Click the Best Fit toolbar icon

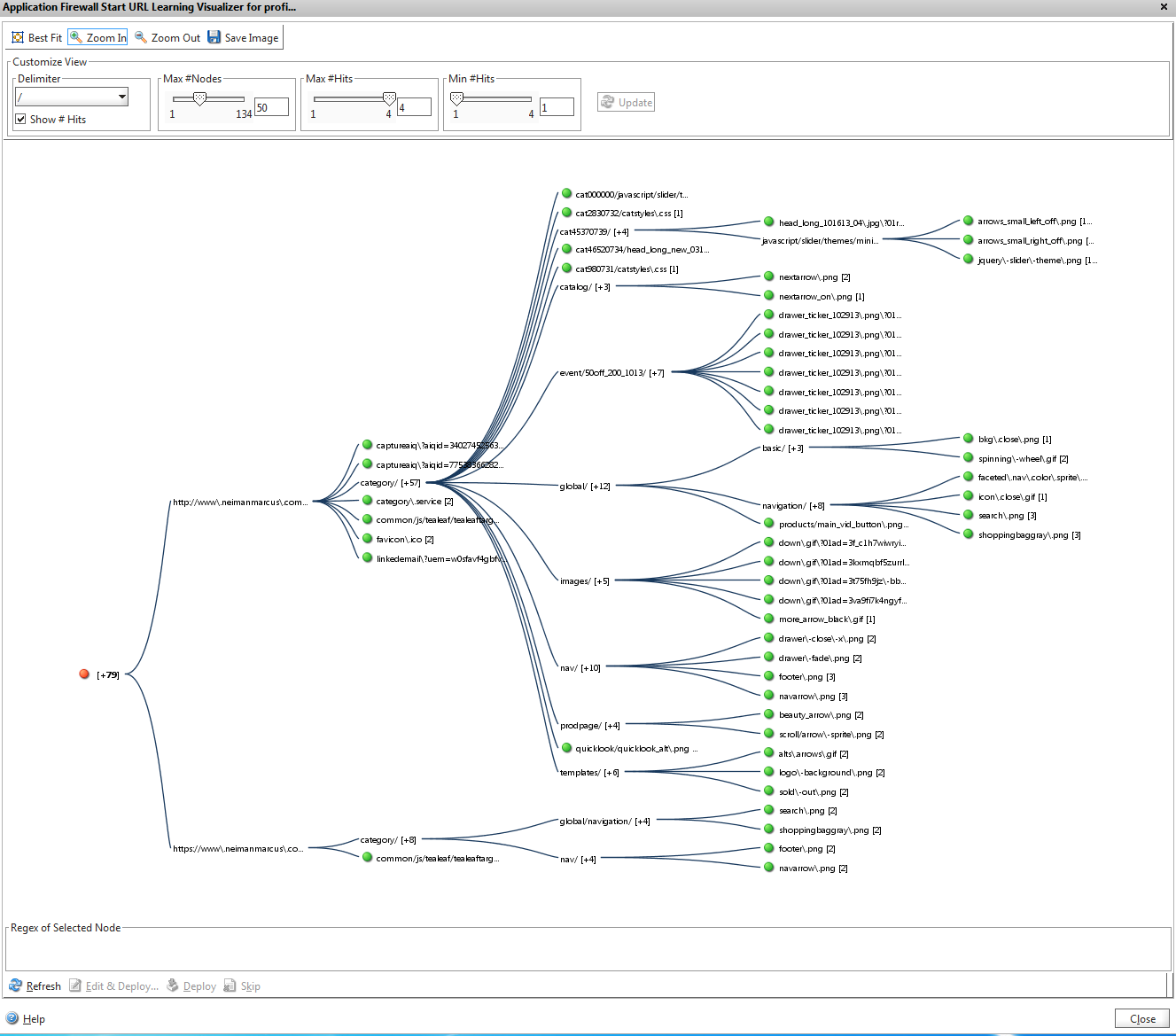pyautogui.click(x=18, y=37)
